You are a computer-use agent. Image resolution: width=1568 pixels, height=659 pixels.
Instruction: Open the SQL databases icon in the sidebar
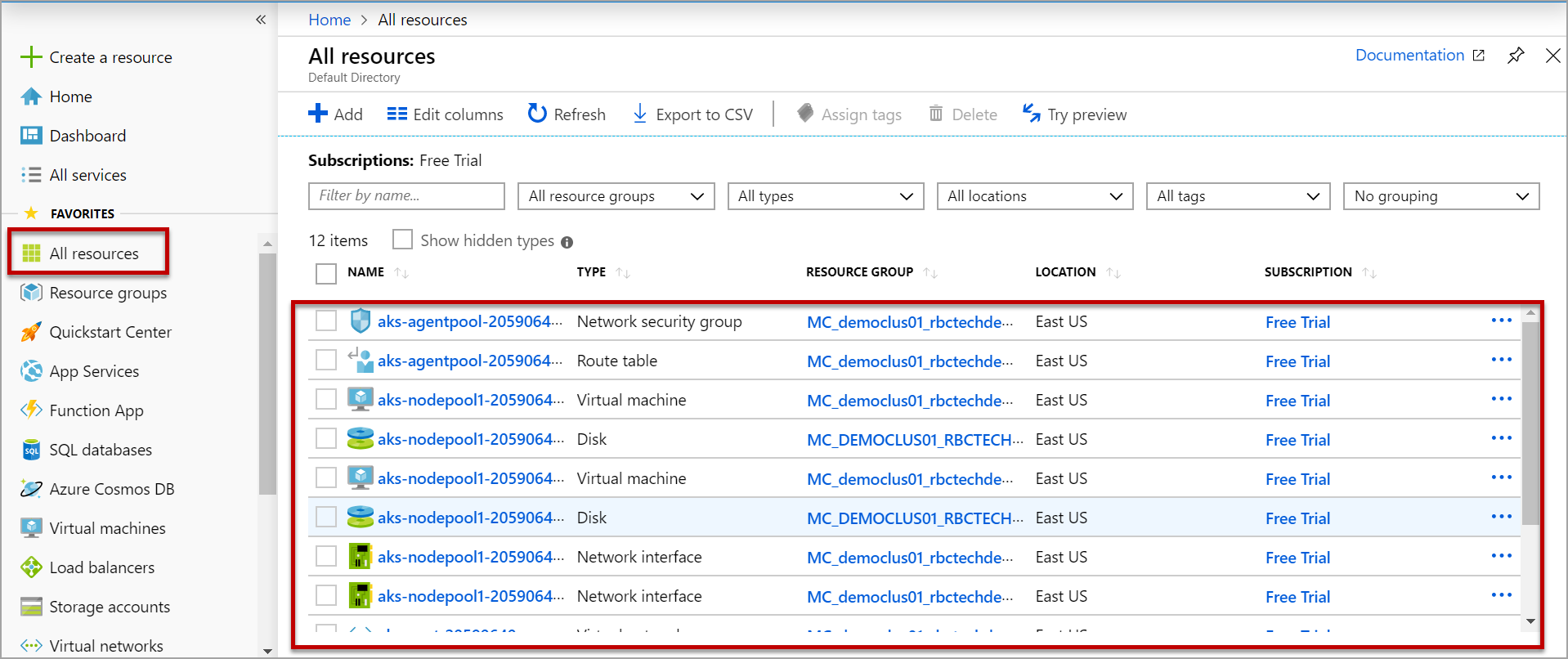coord(31,450)
